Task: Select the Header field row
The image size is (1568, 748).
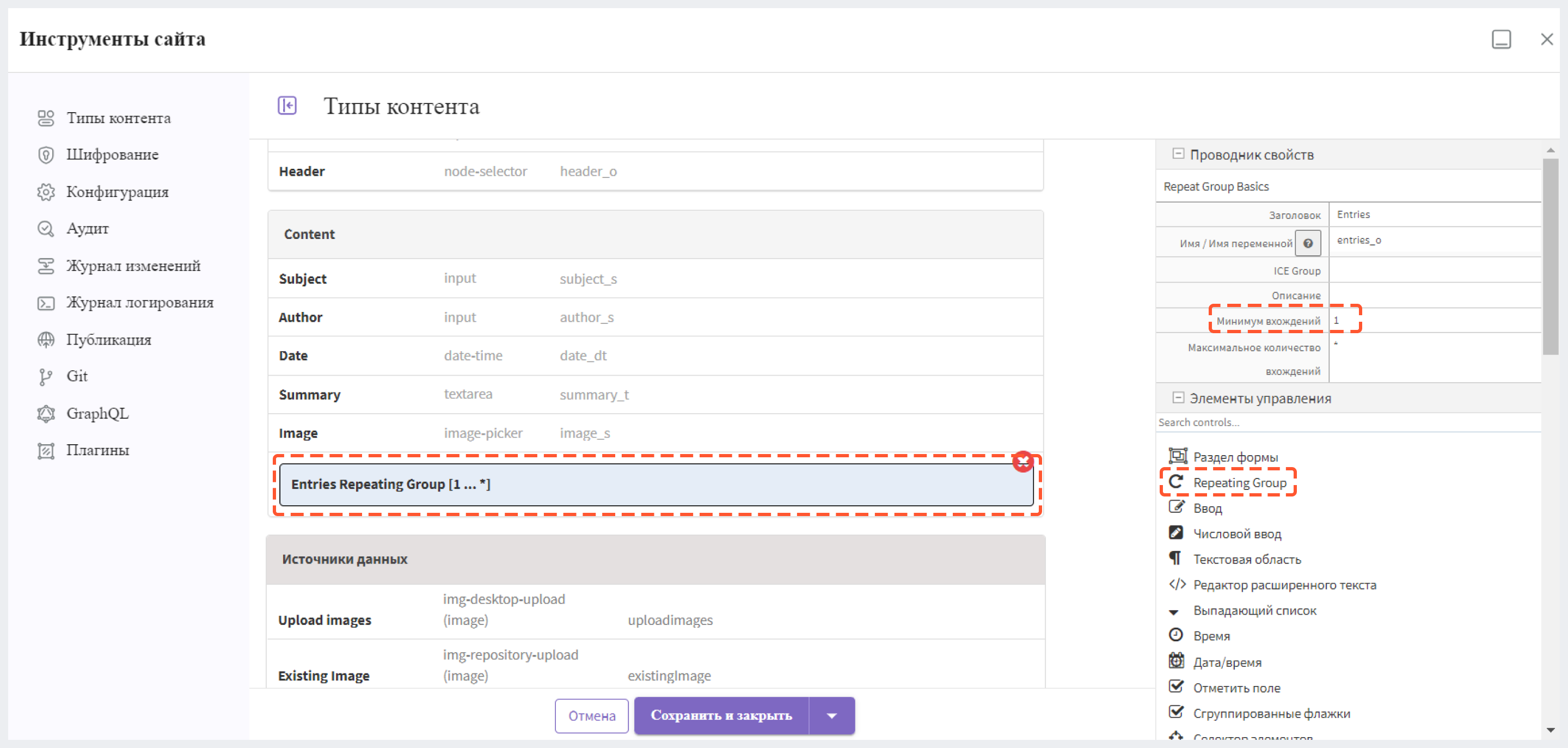Action: pyautogui.click(x=656, y=171)
